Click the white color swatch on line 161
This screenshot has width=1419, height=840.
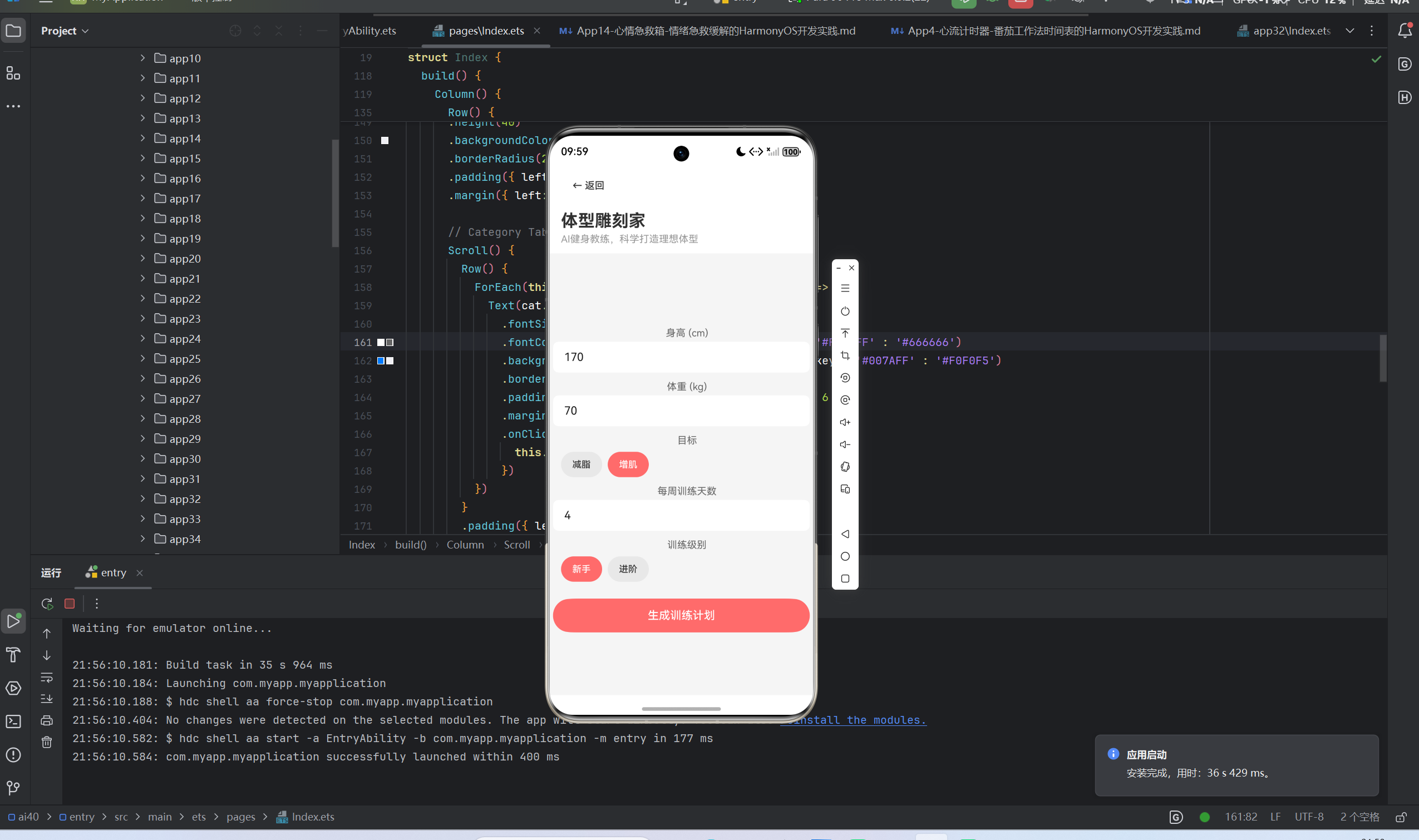coord(381,343)
